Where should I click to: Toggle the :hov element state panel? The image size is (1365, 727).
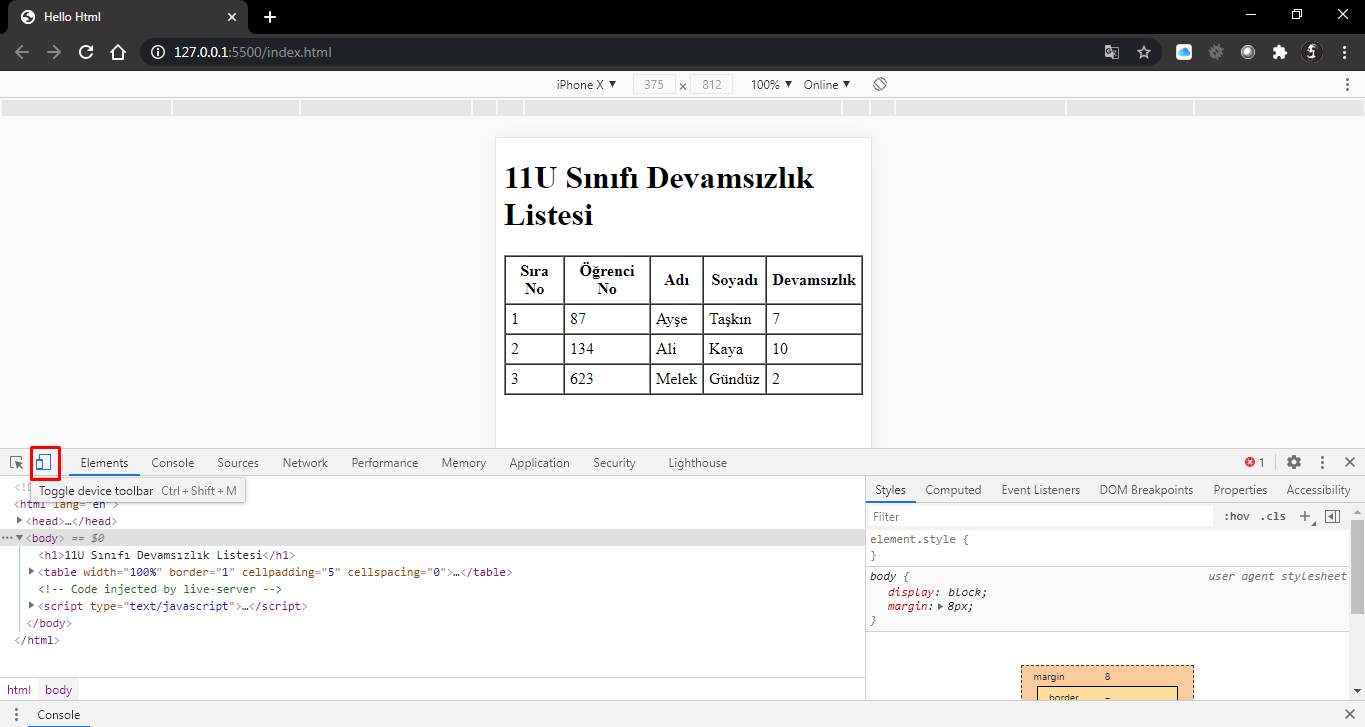1237,516
